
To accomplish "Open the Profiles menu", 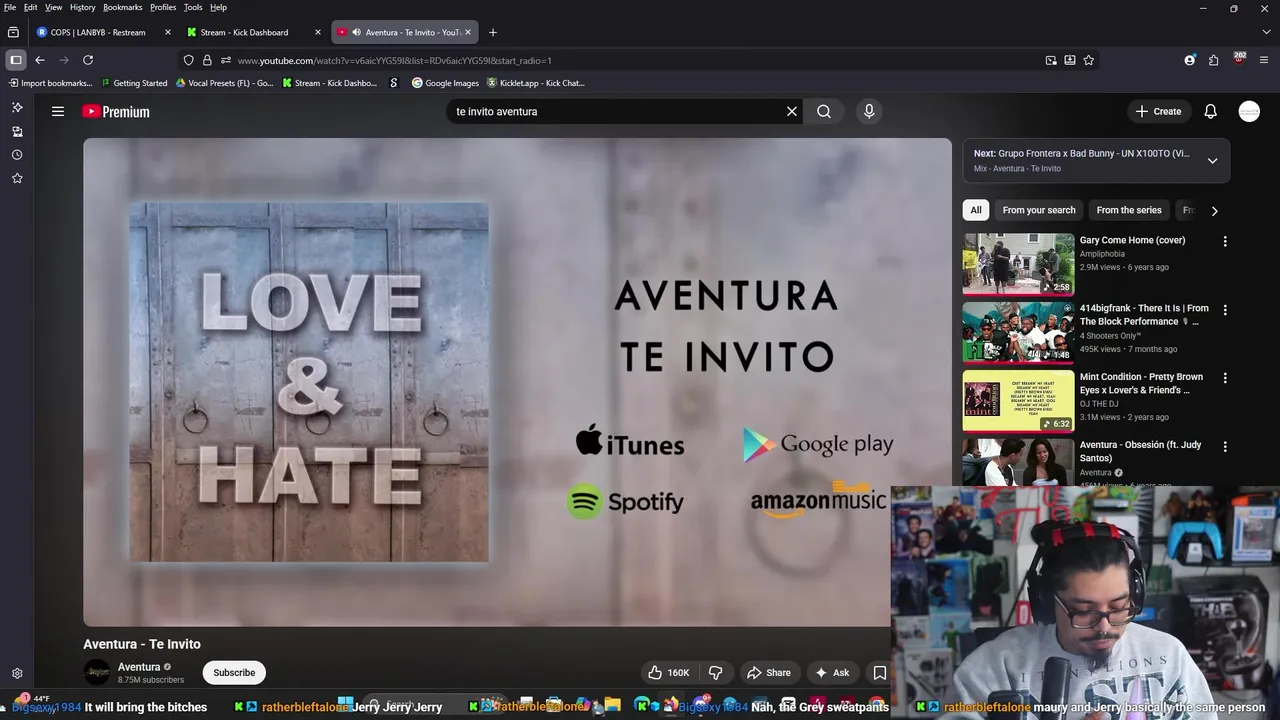I will pos(163,7).
